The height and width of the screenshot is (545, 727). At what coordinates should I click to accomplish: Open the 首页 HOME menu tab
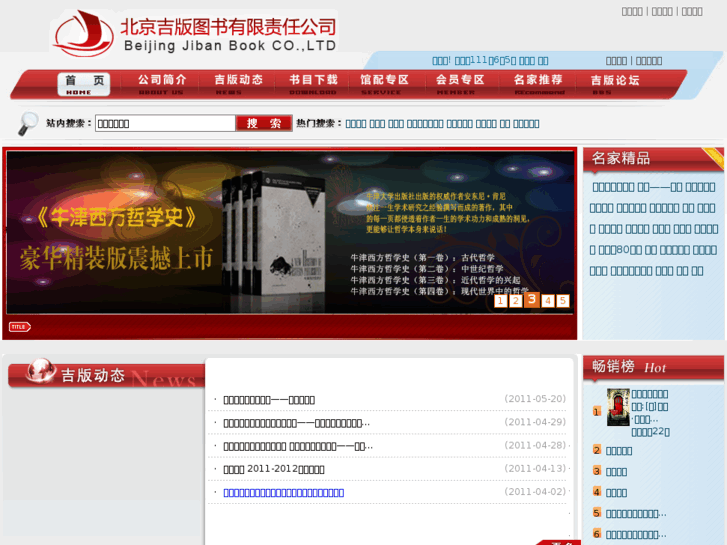tap(84, 84)
